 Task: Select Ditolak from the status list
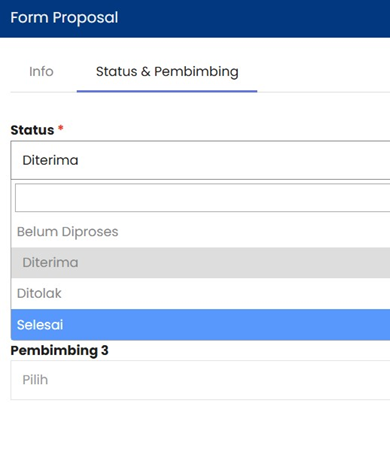click(x=200, y=294)
